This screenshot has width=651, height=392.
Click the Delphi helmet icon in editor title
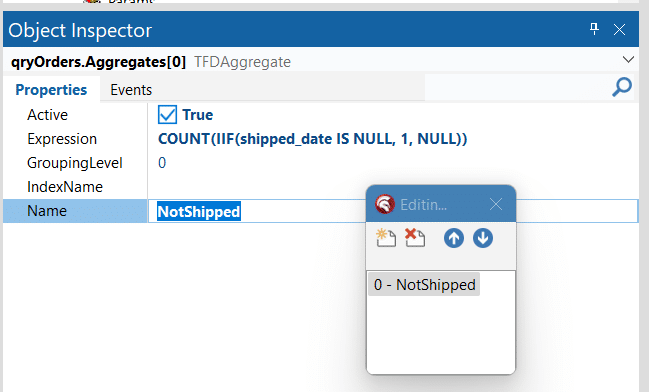click(x=384, y=204)
